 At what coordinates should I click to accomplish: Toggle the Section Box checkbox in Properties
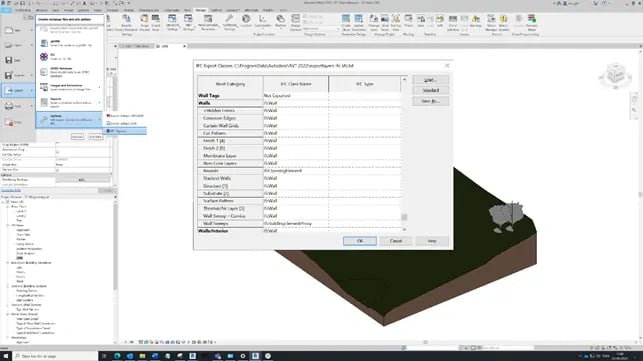click(57, 169)
